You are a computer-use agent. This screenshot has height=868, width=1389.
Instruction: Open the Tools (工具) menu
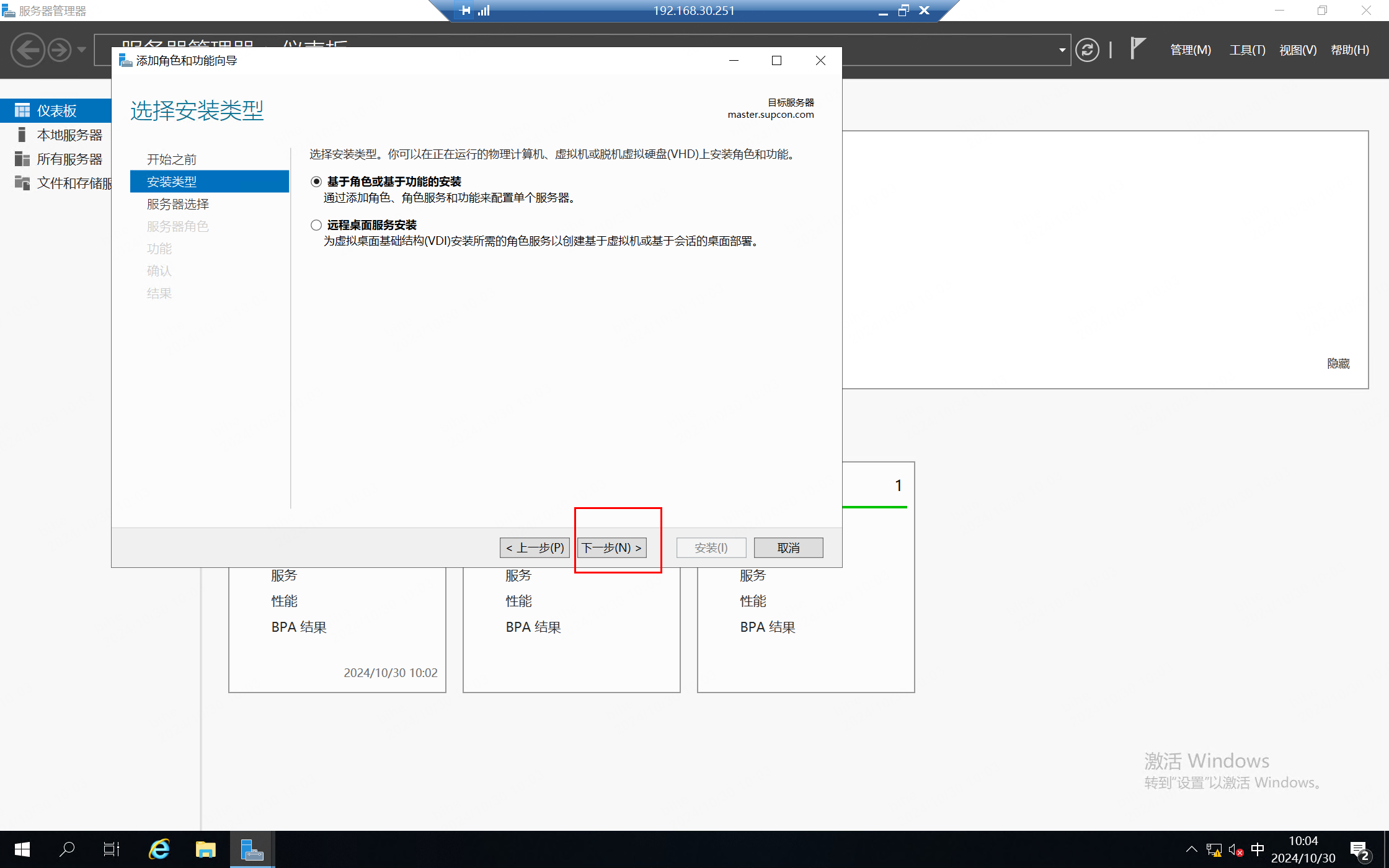[x=1246, y=50]
